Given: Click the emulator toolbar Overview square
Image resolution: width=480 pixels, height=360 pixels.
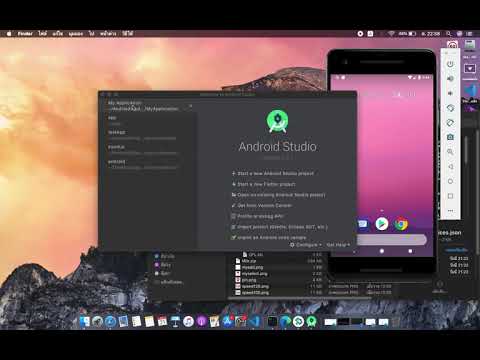Looking at the screenshot, I should click(450, 196).
